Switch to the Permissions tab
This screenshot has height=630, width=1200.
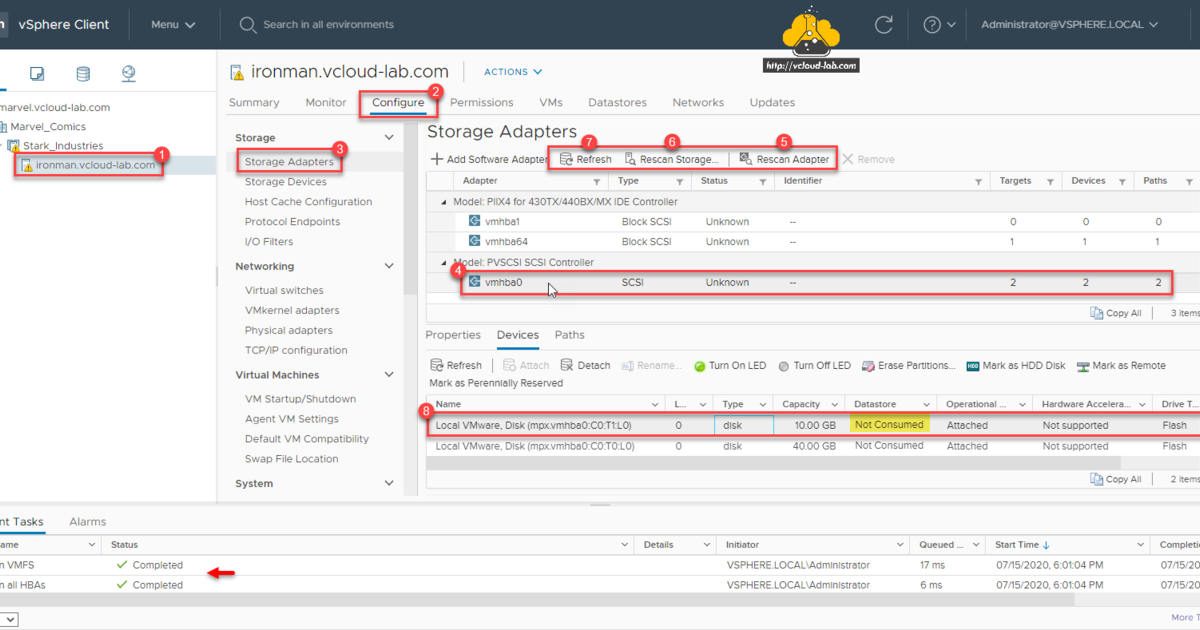pos(481,102)
